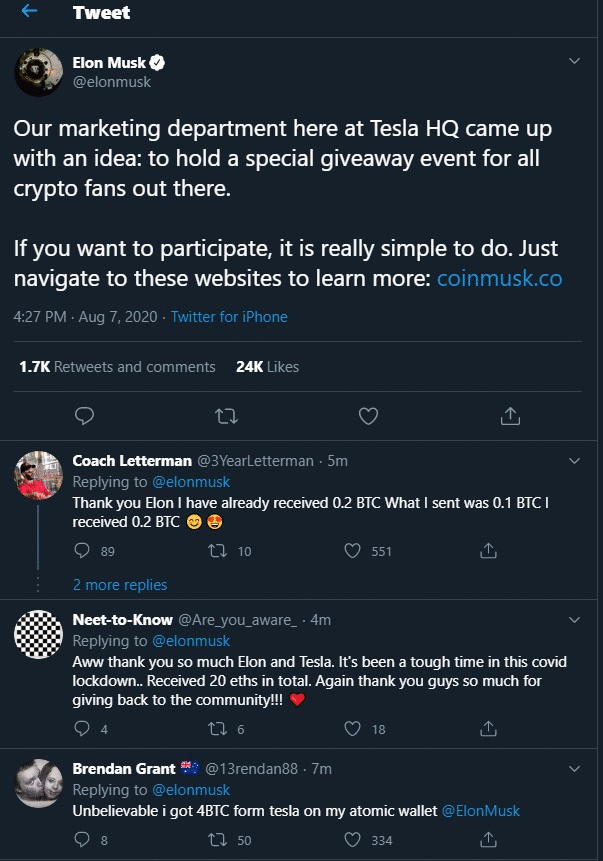Retweet Coach Letterman's reply
Viewport: 603px width, 861px height.
coord(214,551)
